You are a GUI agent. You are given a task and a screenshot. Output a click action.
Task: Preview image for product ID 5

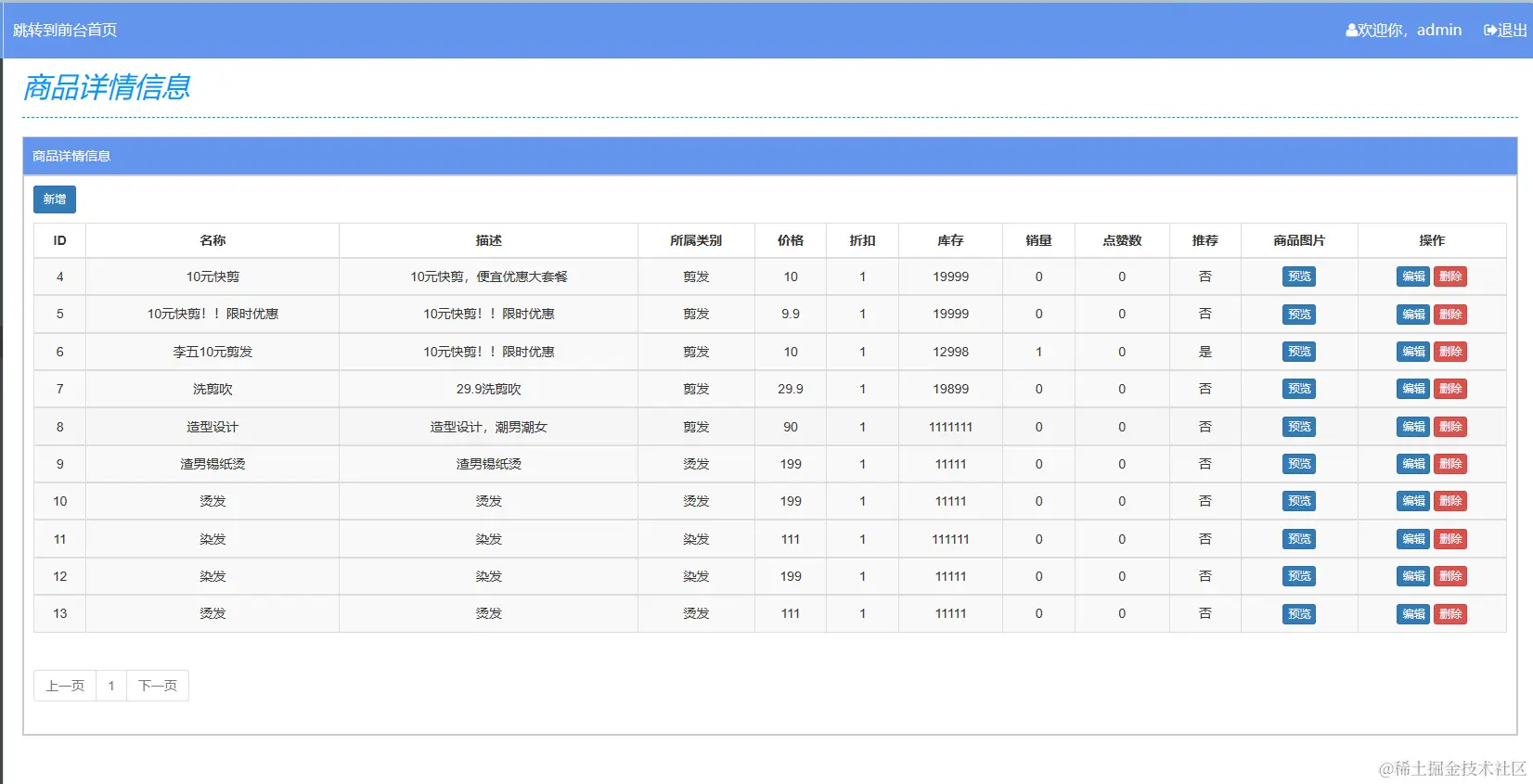1299,315
